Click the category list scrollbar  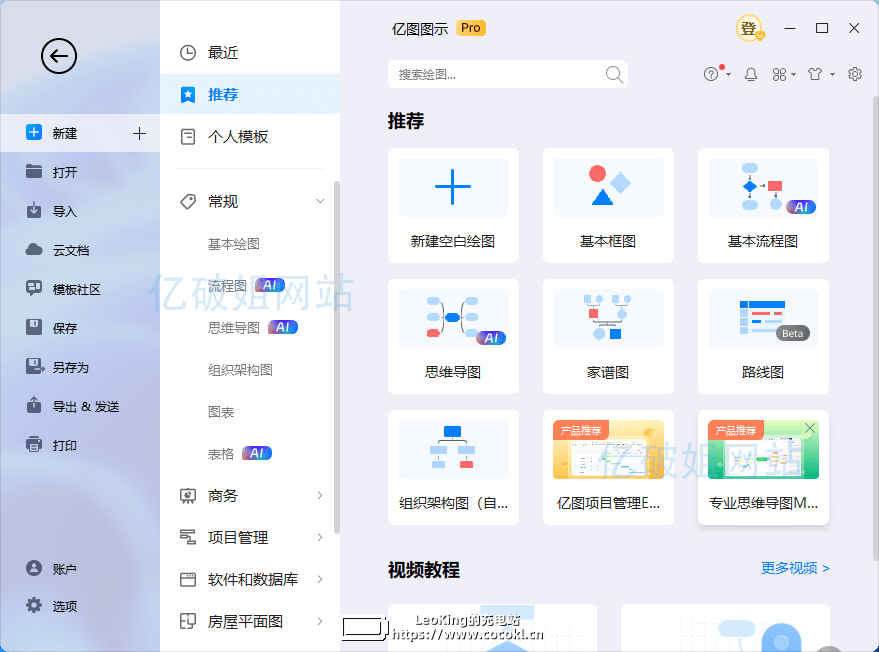tap(336, 357)
